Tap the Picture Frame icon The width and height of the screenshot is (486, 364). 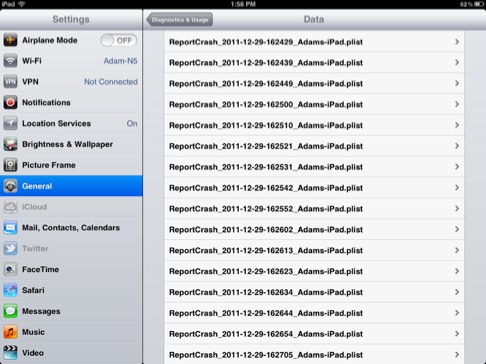[x=10, y=165]
